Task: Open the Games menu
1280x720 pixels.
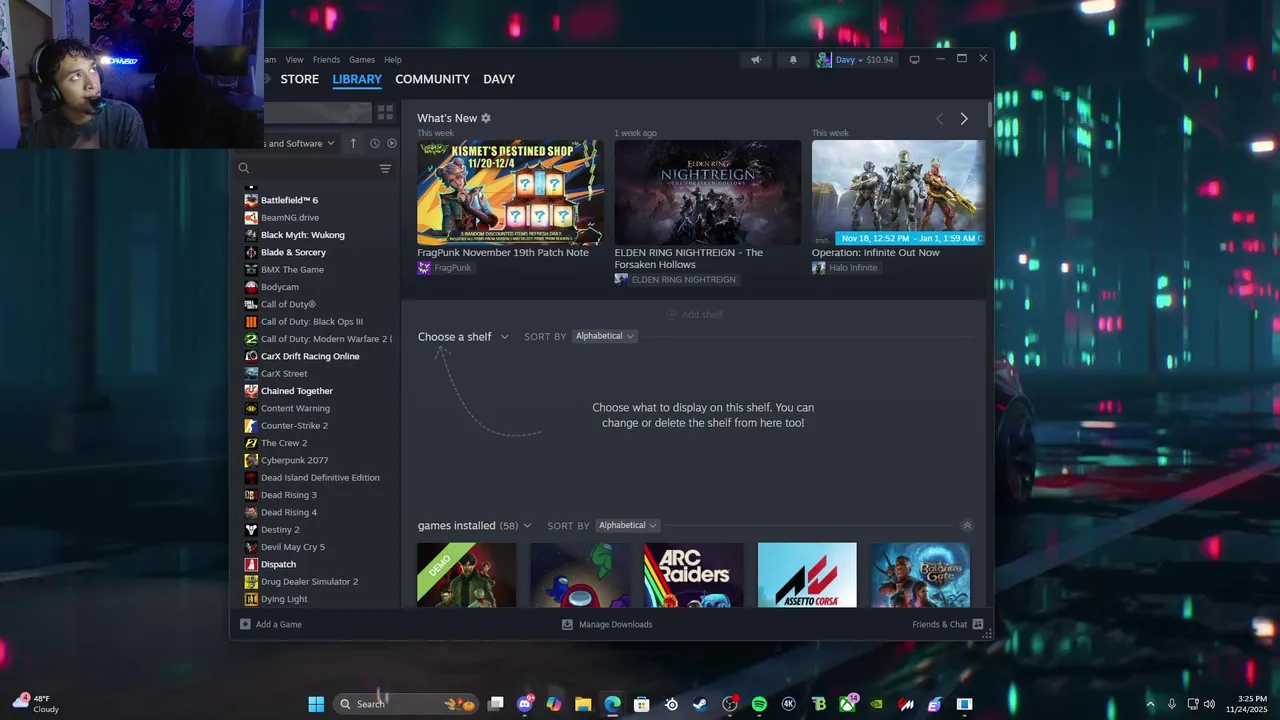Action: click(362, 60)
